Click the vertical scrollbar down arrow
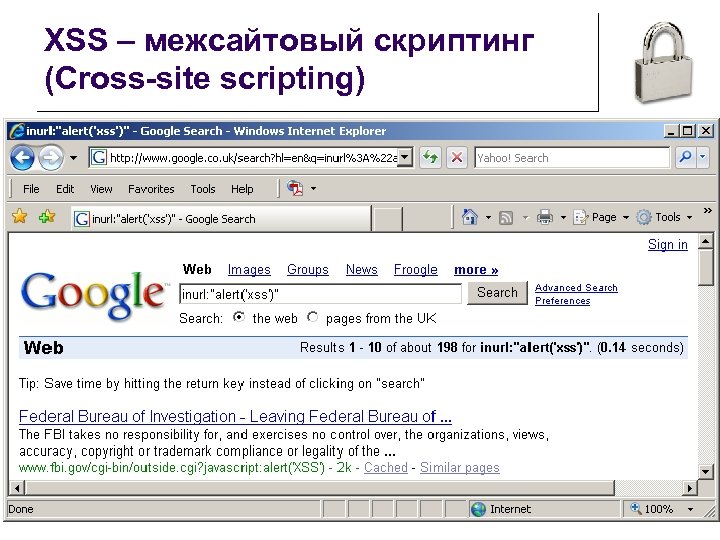Viewport: 720px width, 540px height. (705, 471)
